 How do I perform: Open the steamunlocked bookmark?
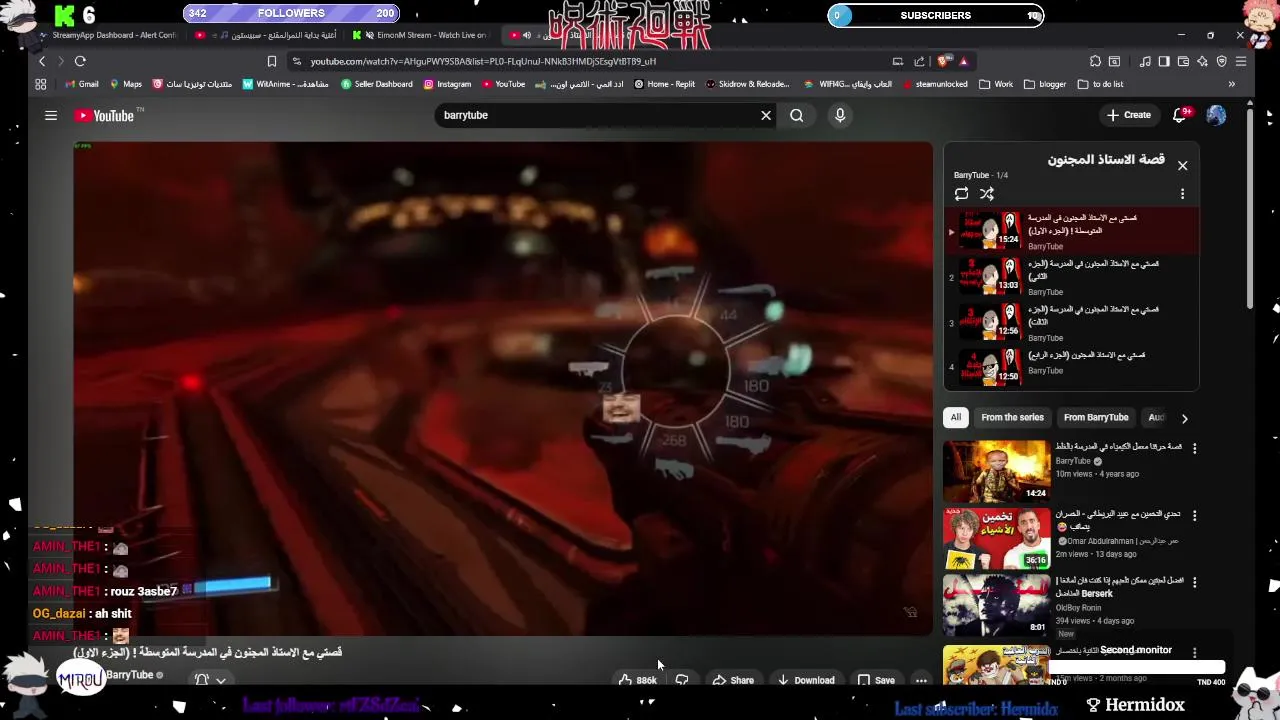click(935, 84)
